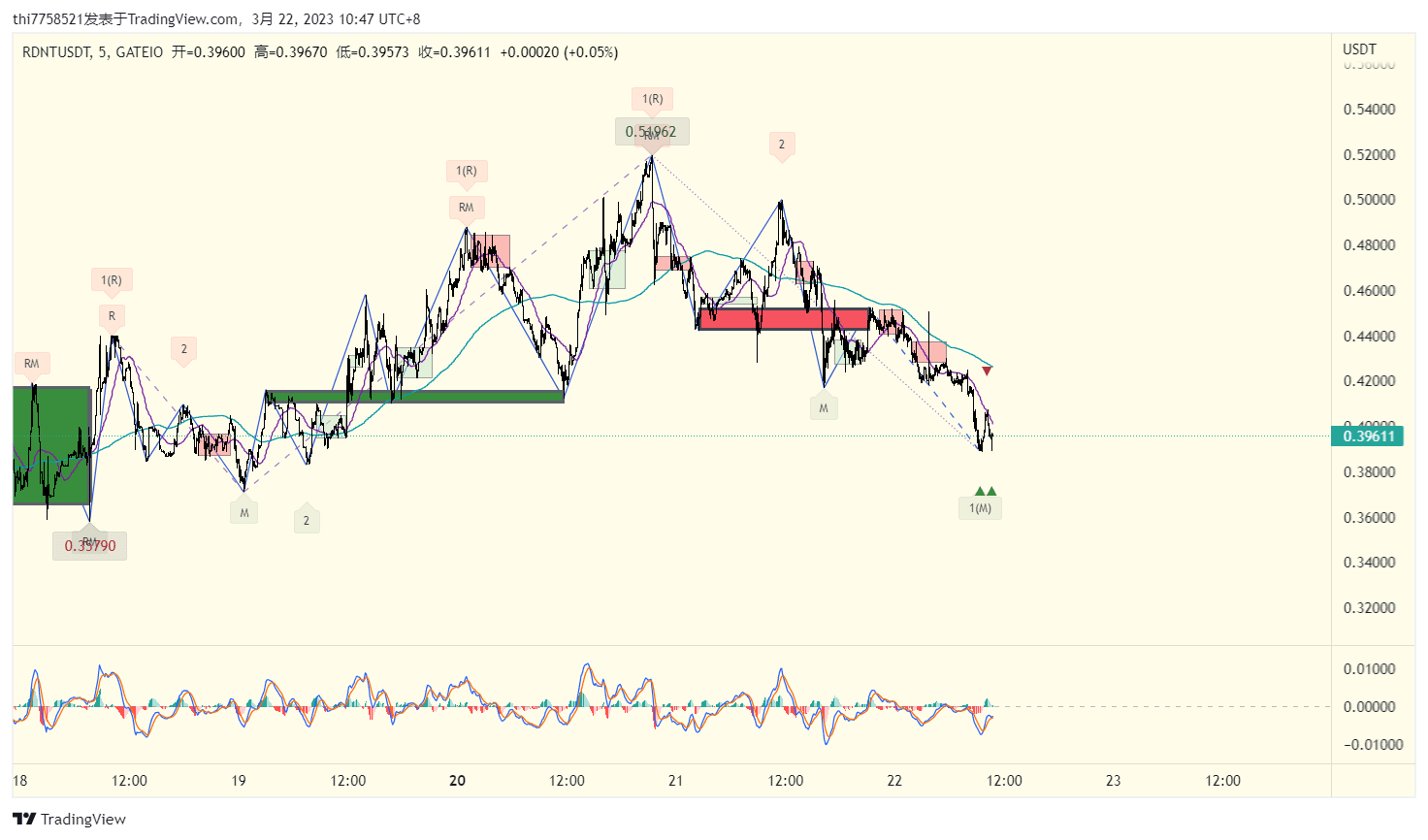Image resolution: width=1428 pixels, height=840 pixels.
Task: Click the 0.51962 high price label
Action: click(x=652, y=132)
